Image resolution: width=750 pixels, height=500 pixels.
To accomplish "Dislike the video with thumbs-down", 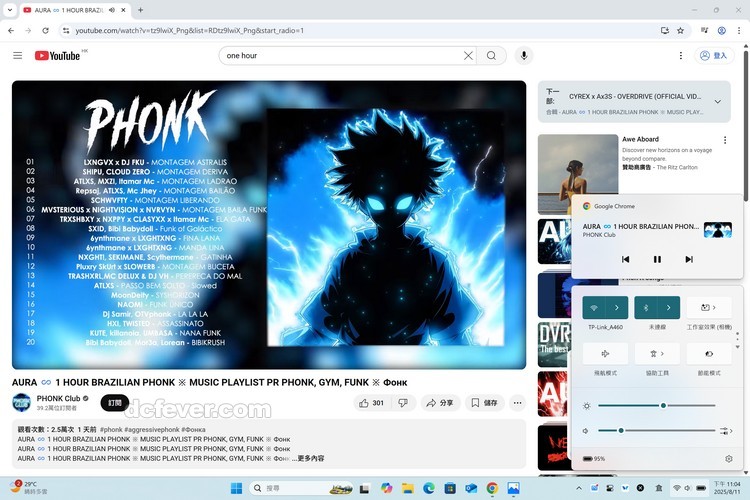I will [x=403, y=403].
